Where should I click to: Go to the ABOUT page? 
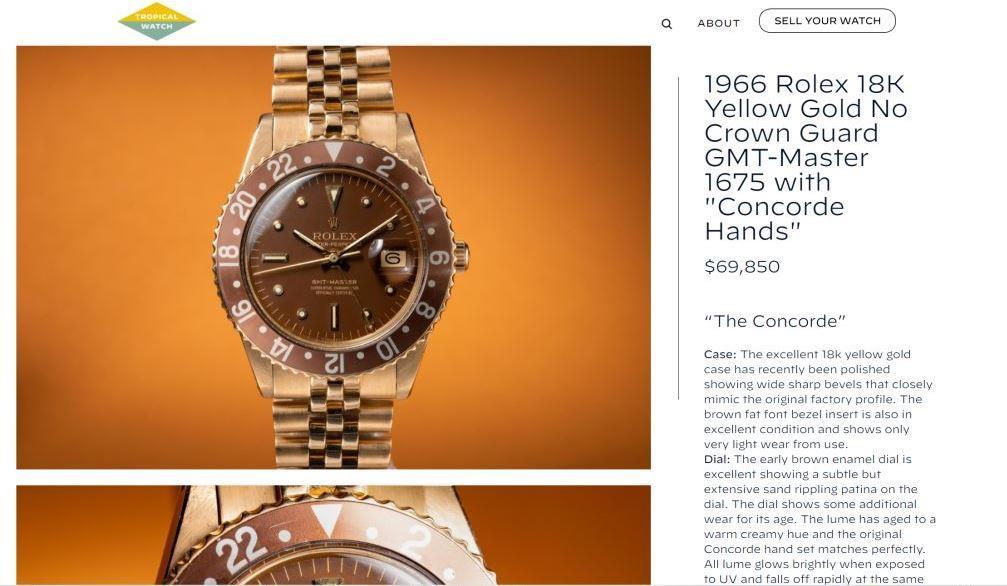pyautogui.click(x=719, y=23)
